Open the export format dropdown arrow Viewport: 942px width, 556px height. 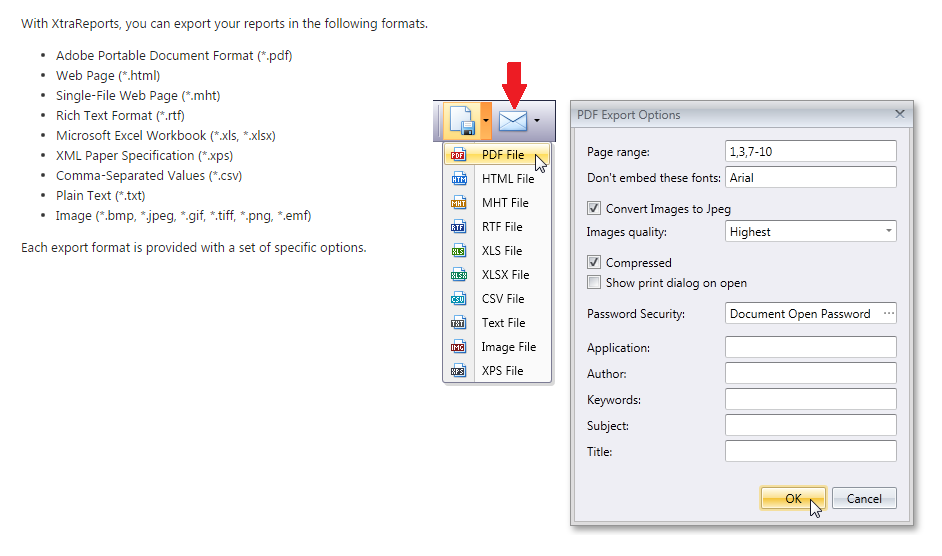tap(485, 121)
